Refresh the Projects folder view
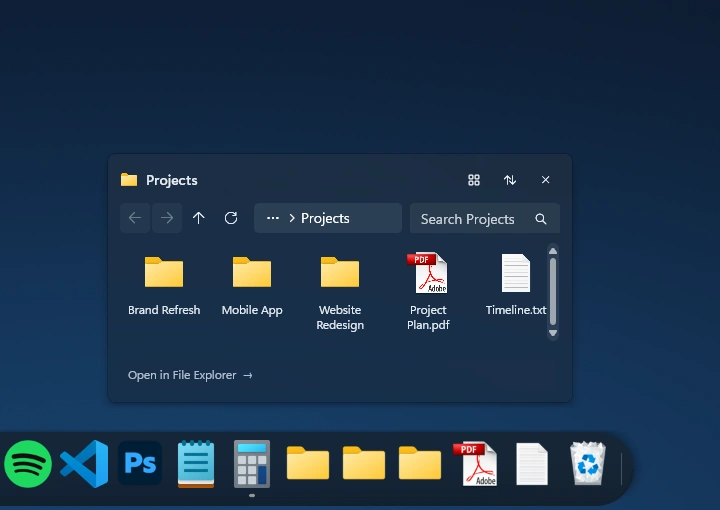The height and width of the screenshot is (510, 720). 231,218
